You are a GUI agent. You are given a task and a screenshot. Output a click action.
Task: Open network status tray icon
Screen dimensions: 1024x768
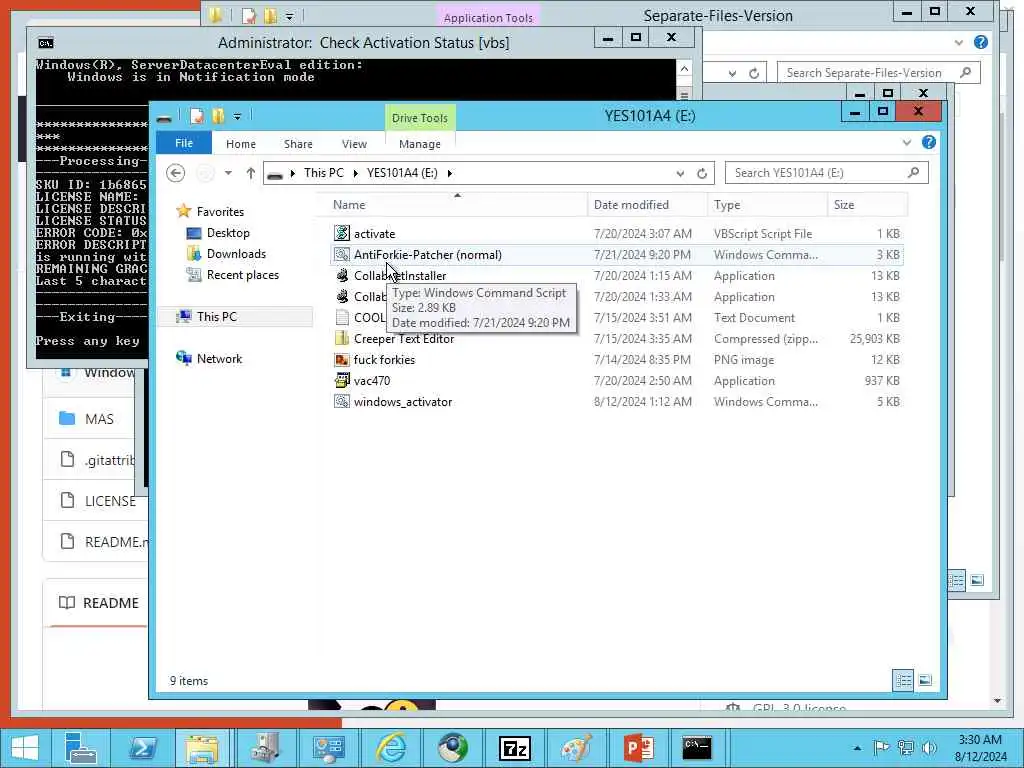[x=905, y=748]
